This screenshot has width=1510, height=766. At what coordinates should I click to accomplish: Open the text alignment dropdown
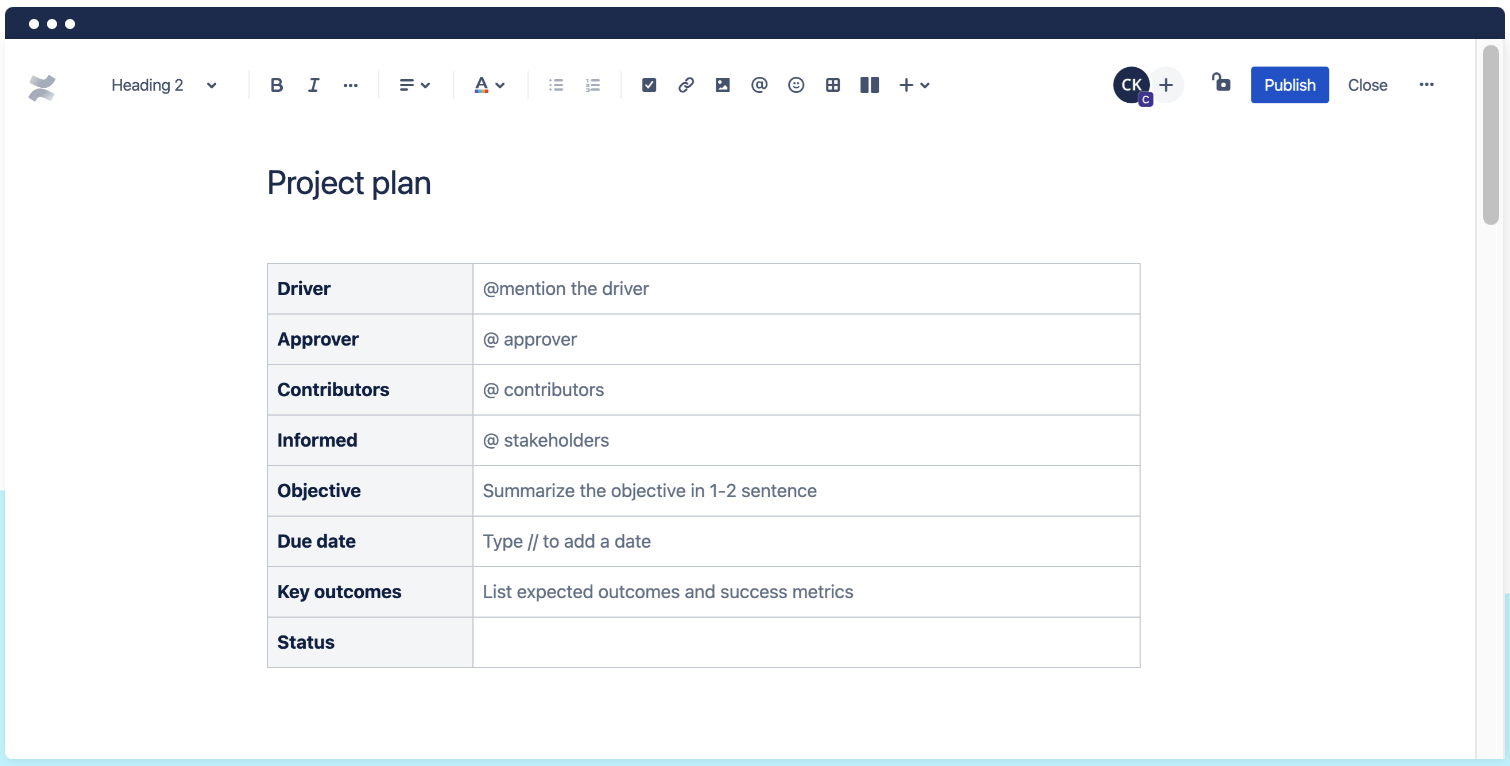(x=414, y=85)
